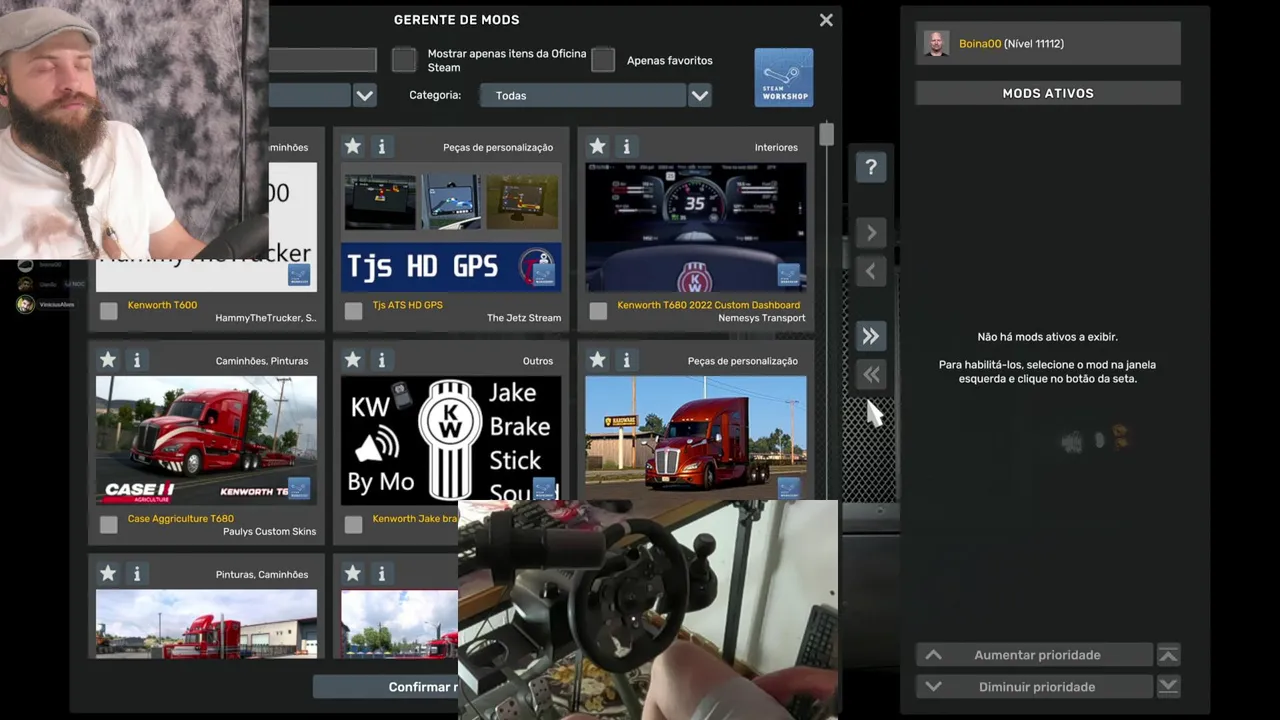
Task: Open the Case Aggriculture T680 title
Action: coord(181,518)
